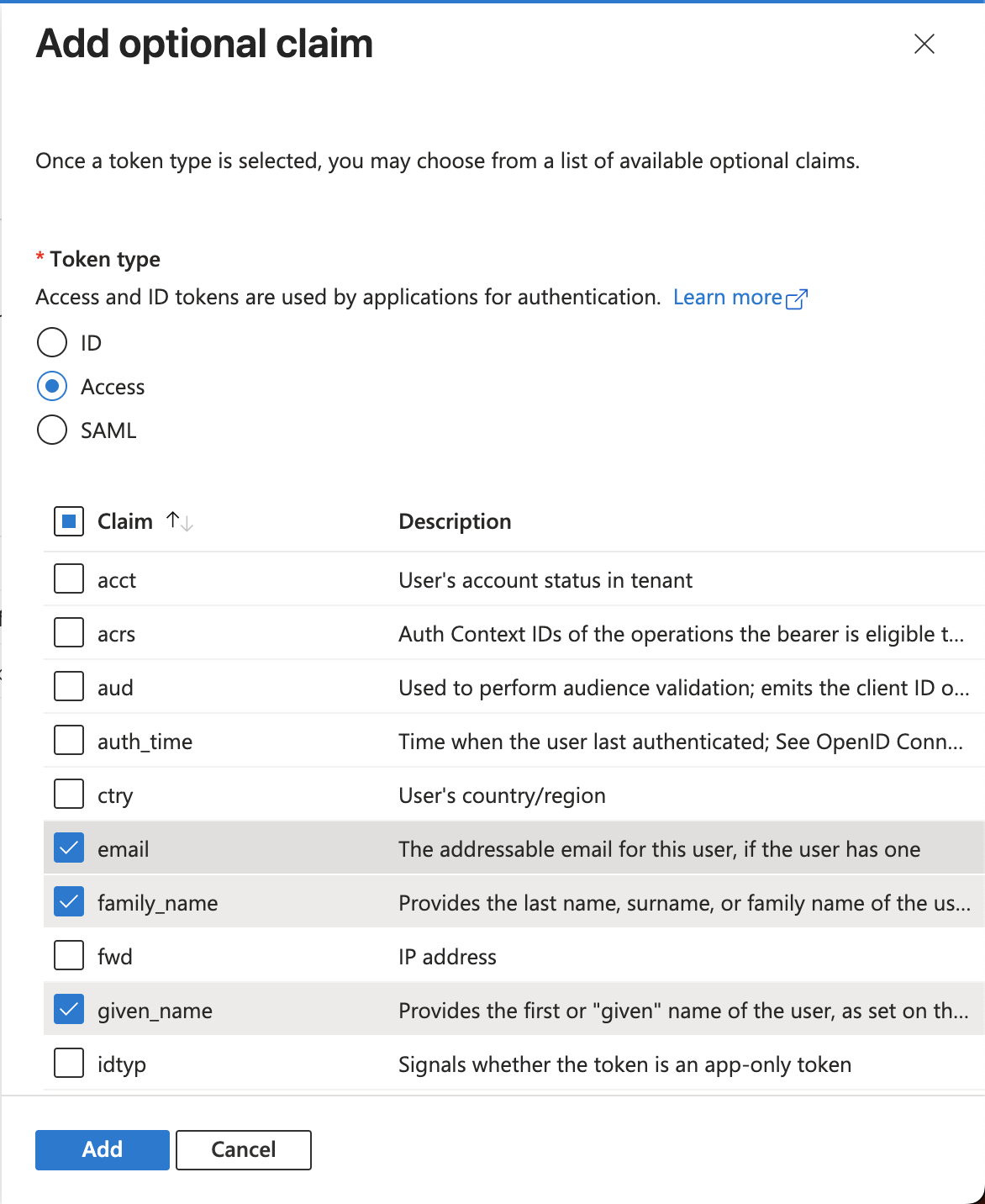Click the Learn more external link icon
The width and height of the screenshot is (985, 1204).
tap(797, 298)
